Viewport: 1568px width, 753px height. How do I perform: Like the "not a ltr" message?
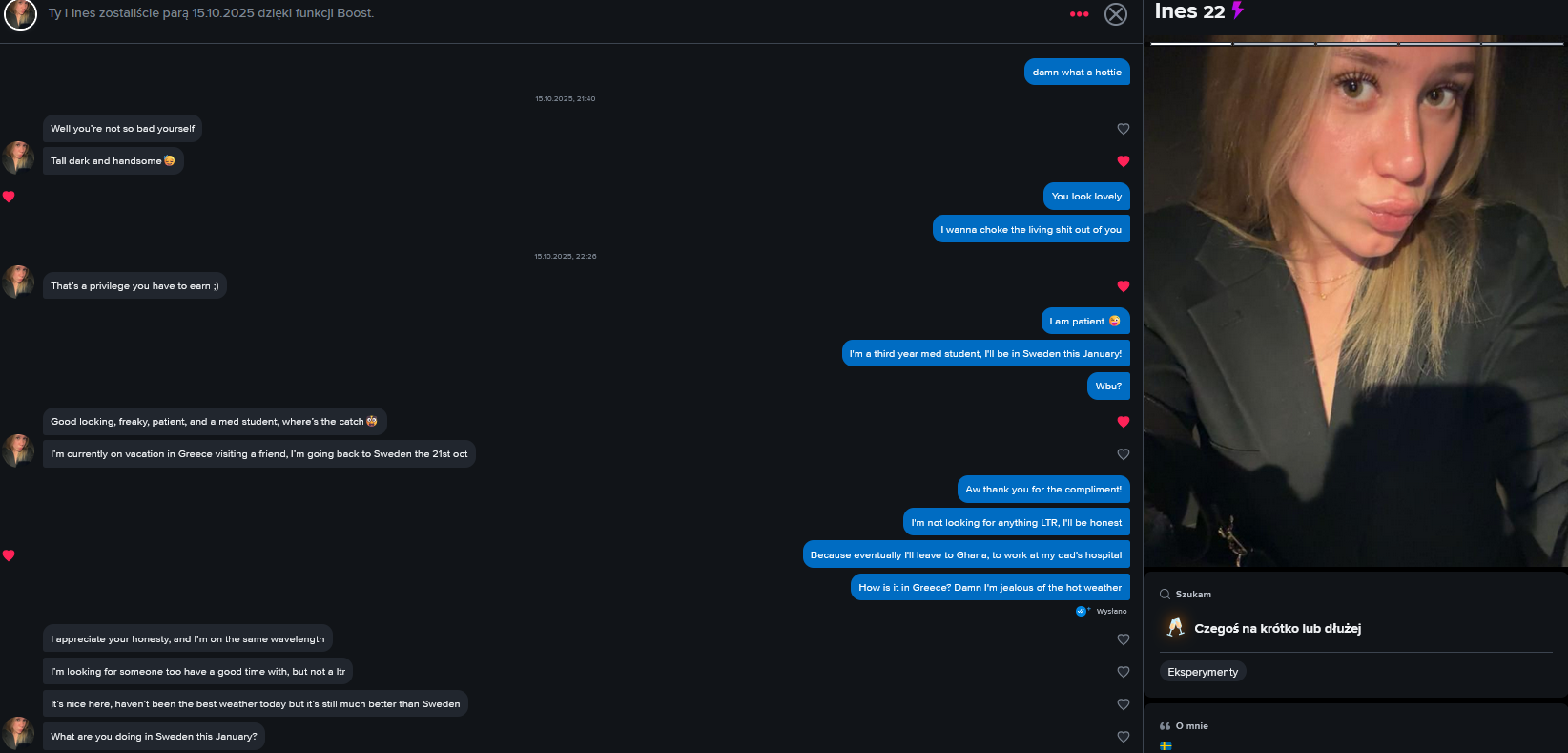pyautogui.click(x=1124, y=672)
